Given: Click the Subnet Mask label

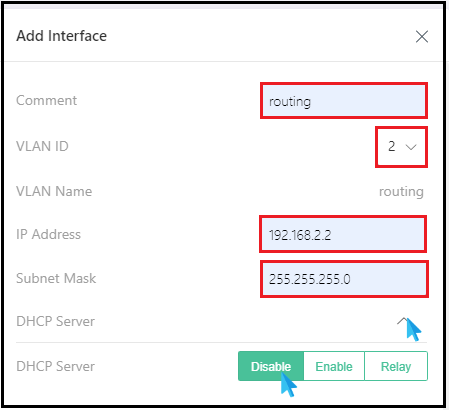Looking at the screenshot, I should pyautogui.click(x=56, y=278).
